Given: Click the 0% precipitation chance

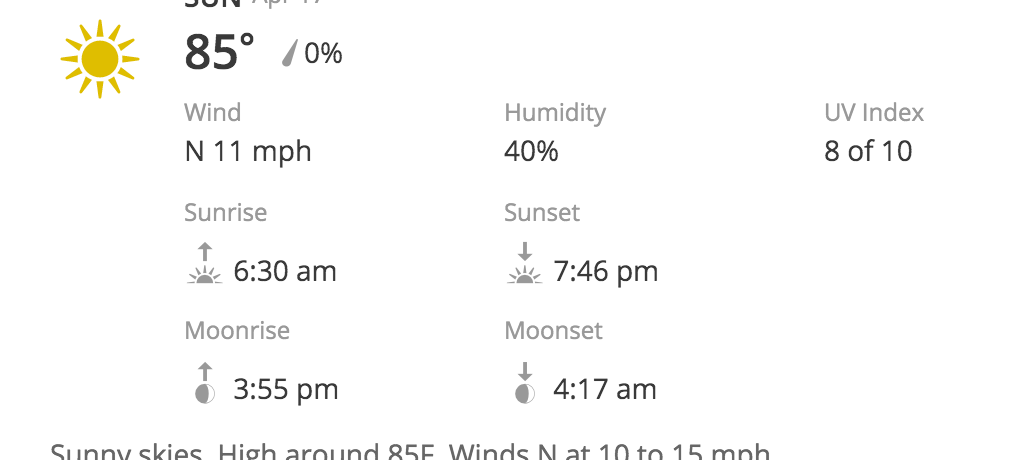Looking at the screenshot, I should 323,53.
